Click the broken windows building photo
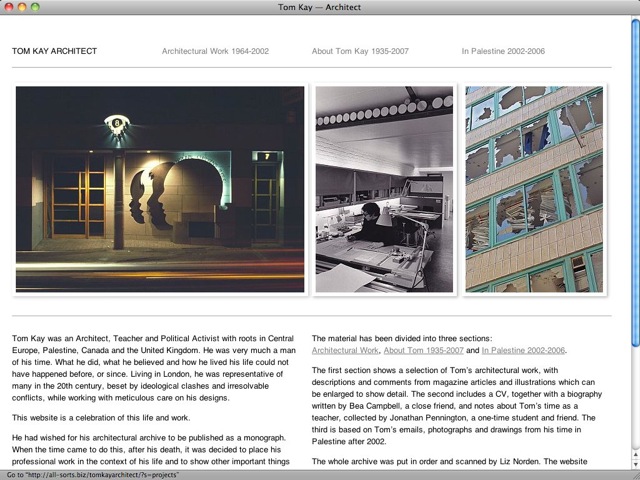 [534, 189]
